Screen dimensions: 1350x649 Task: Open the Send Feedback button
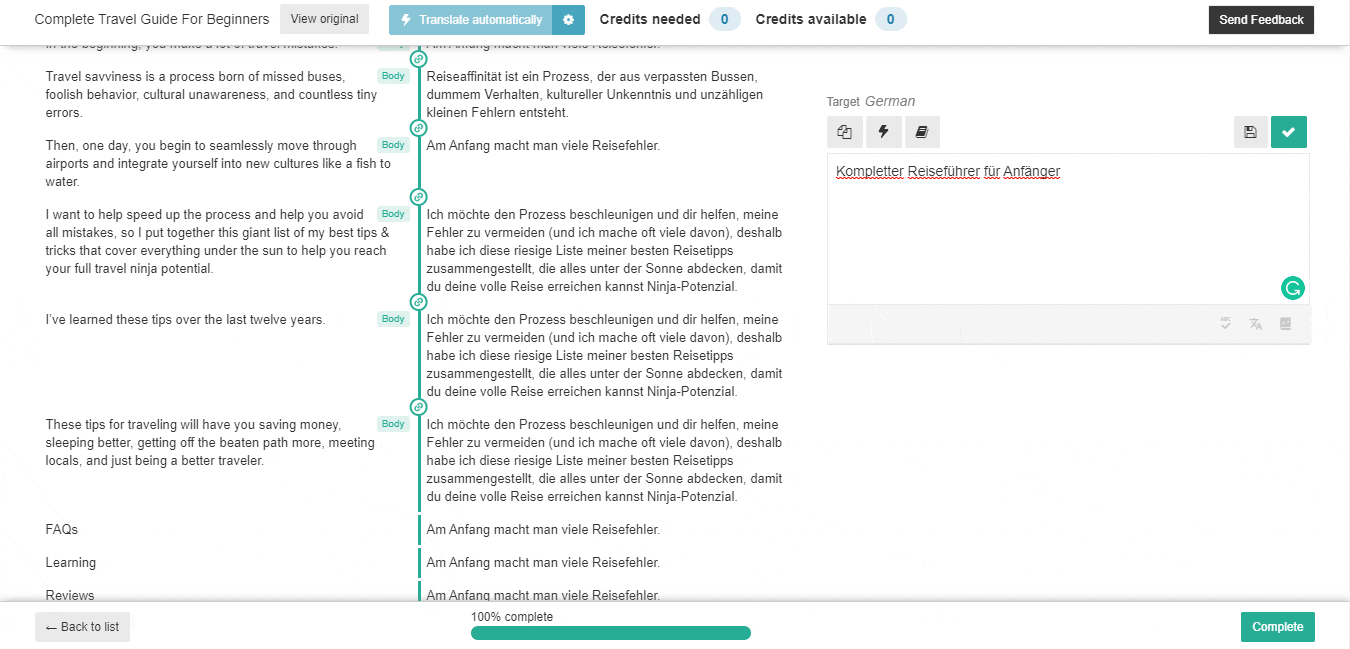(x=1261, y=20)
